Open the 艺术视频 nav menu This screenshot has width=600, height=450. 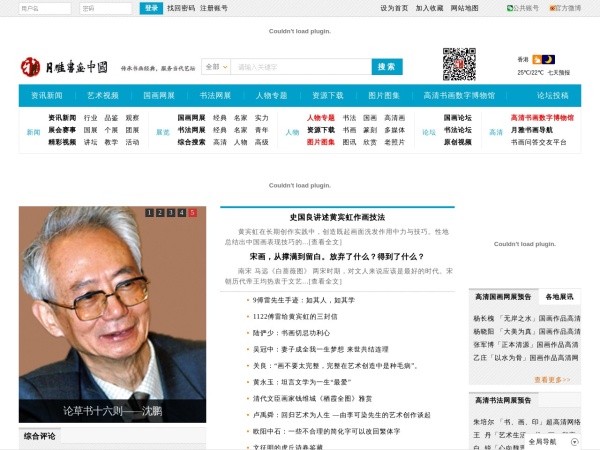point(103,96)
